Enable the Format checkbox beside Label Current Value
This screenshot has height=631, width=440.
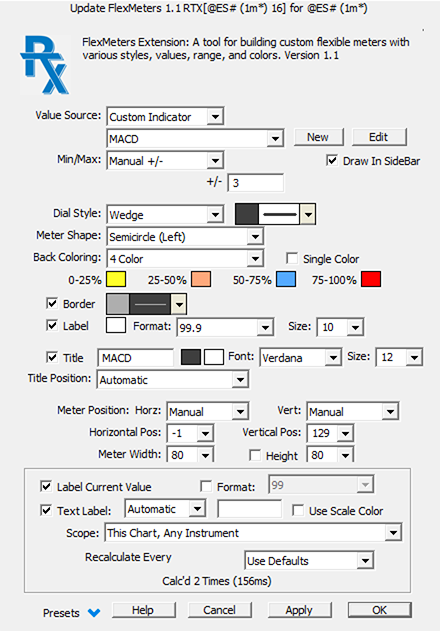coord(206,486)
